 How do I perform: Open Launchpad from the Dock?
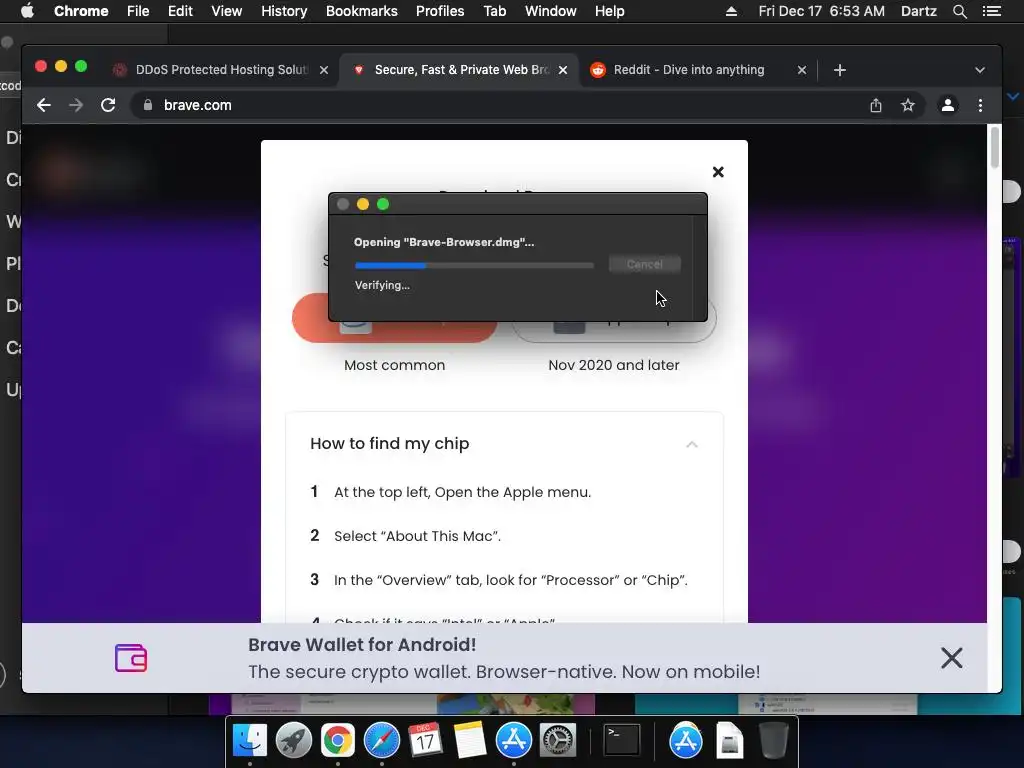click(294, 741)
